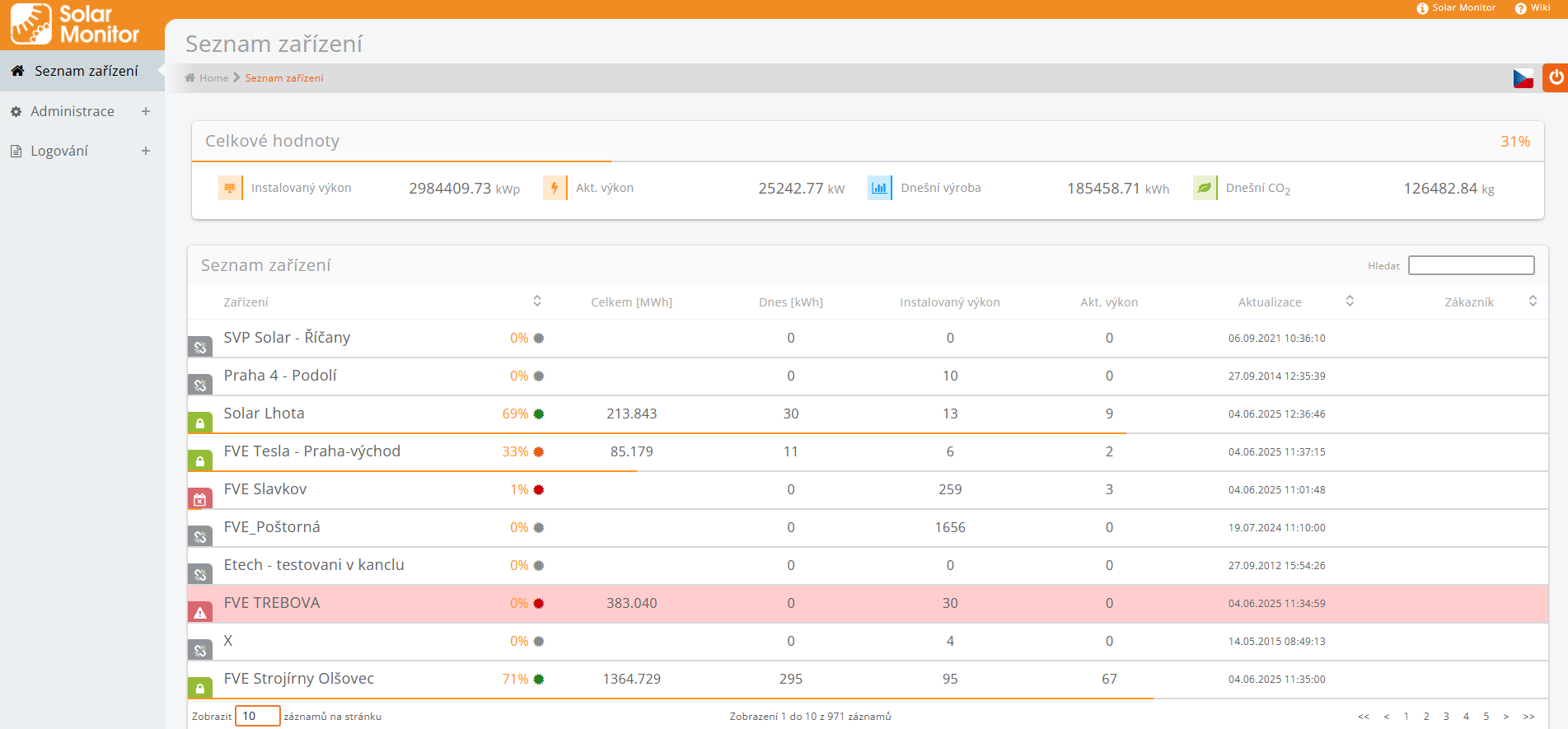Click the Akt. výkon lightning icon
The width and height of the screenshot is (1568, 729).
[555, 188]
